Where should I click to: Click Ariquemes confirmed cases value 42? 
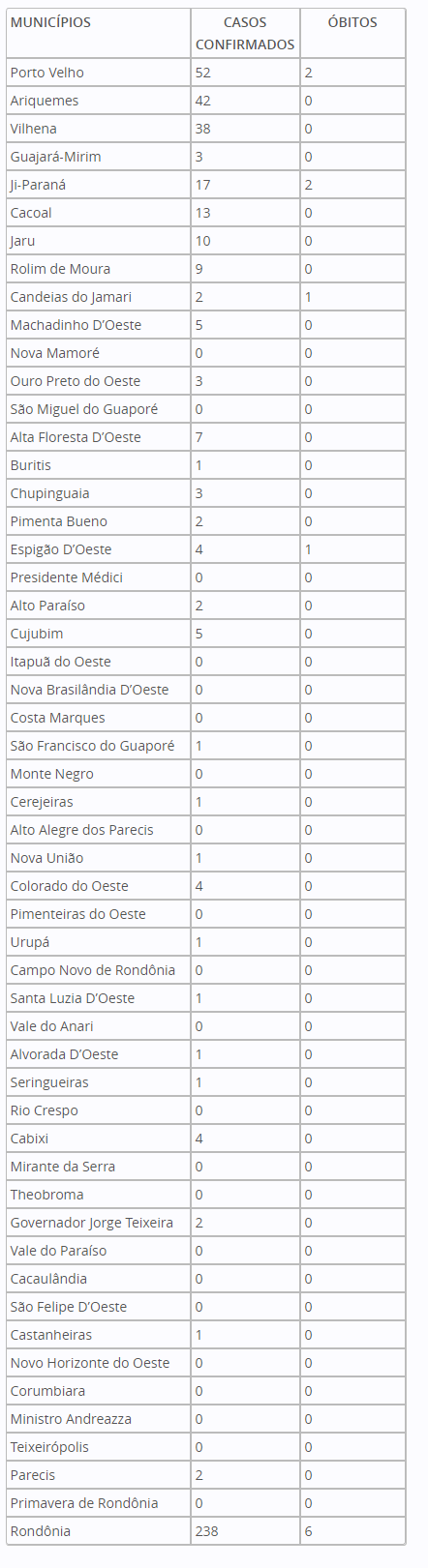245,101
